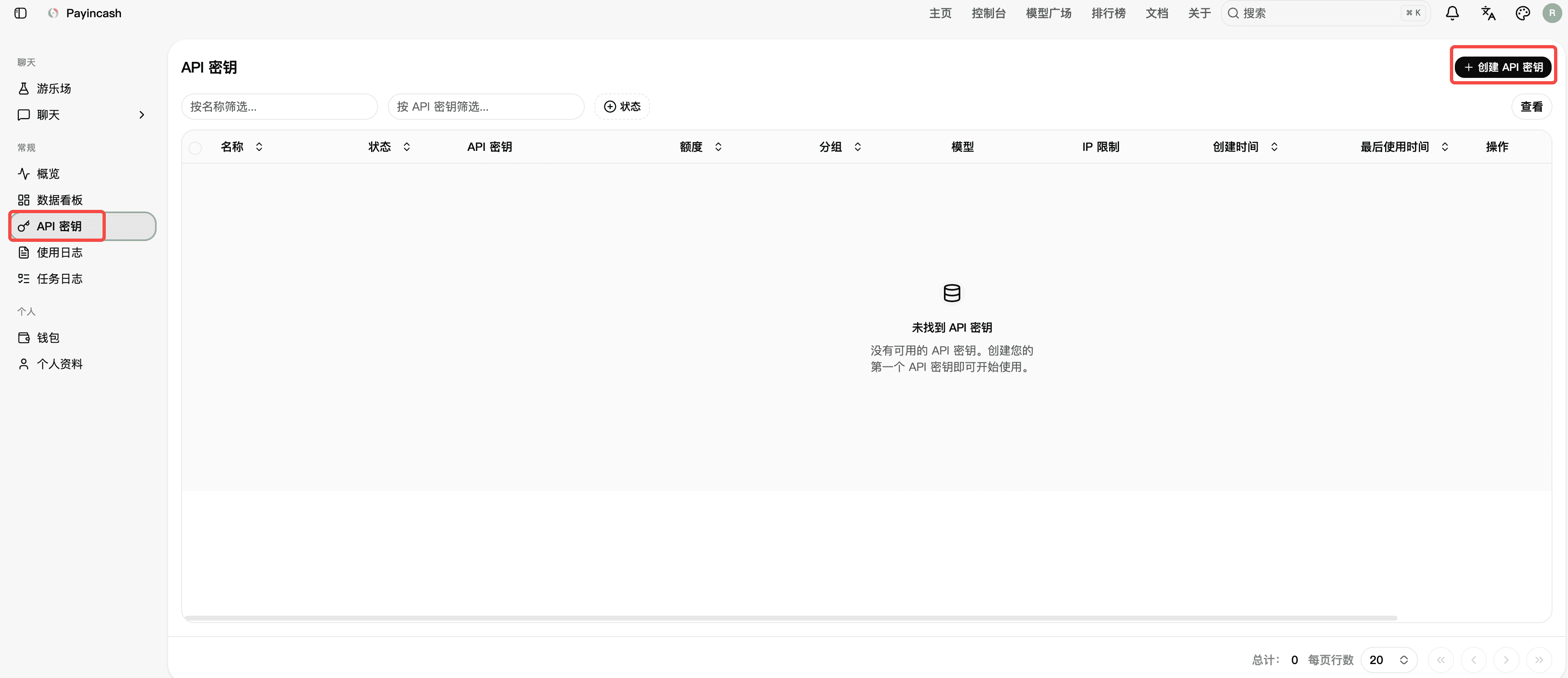The height and width of the screenshot is (678, 1568).
Task: Open the 排行榜 nav item
Action: pos(1108,13)
